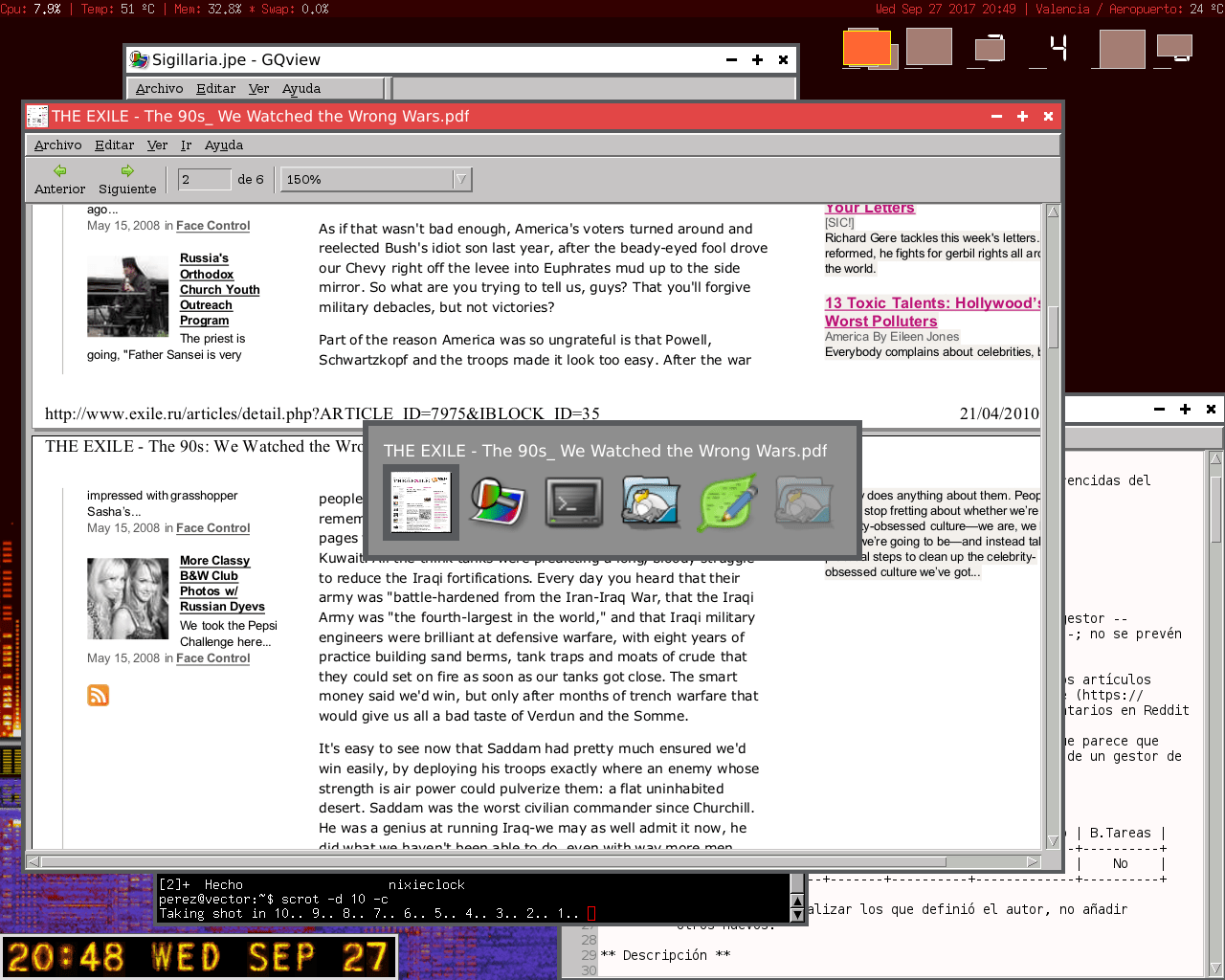Click the Cpu: 7.9% status readout
This screenshot has height=980, width=1225.
pyautogui.click(x=31, y=9)
